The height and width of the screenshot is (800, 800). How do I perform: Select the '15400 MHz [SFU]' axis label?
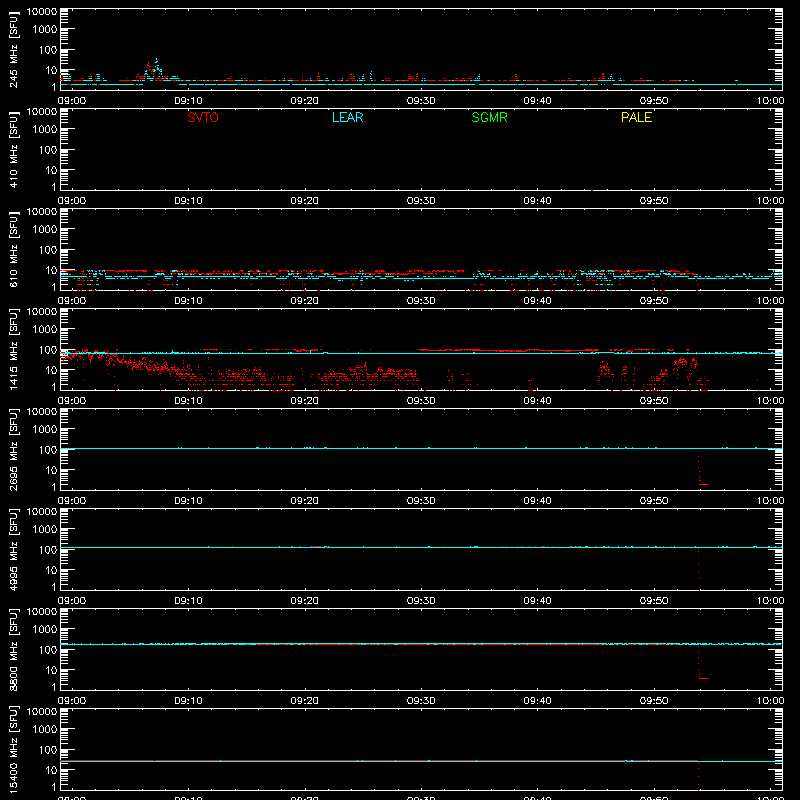14,749
